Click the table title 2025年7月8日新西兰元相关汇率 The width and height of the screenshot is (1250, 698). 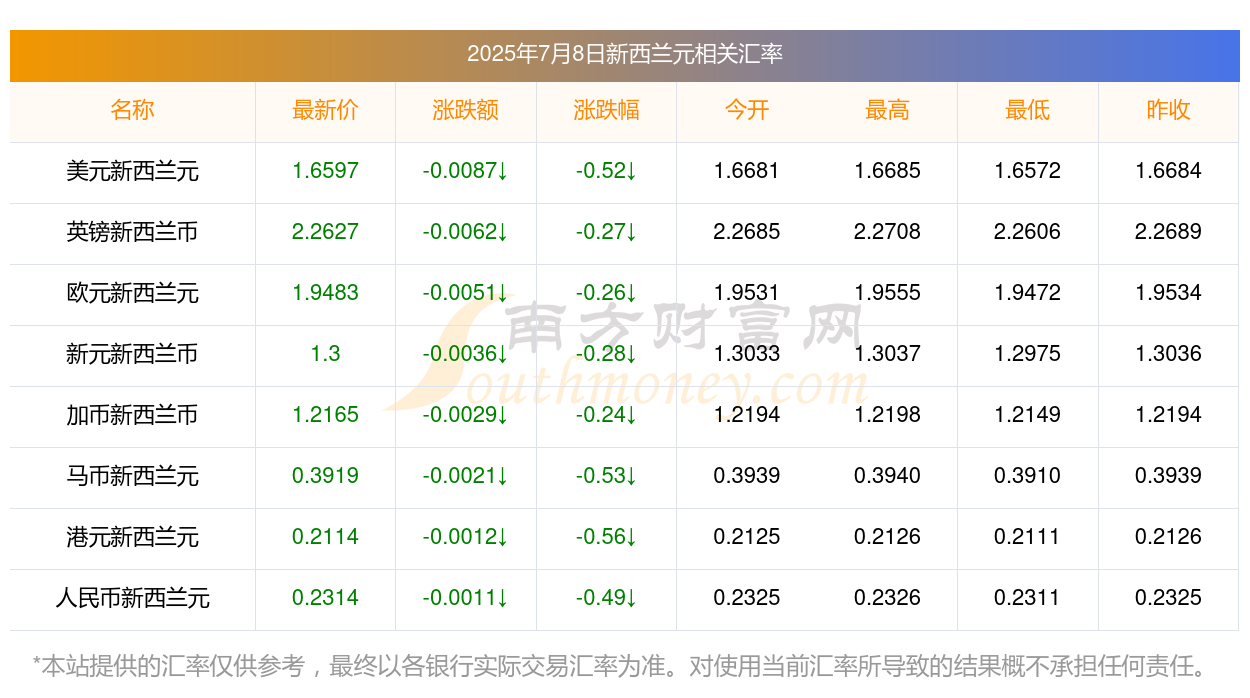624,54
